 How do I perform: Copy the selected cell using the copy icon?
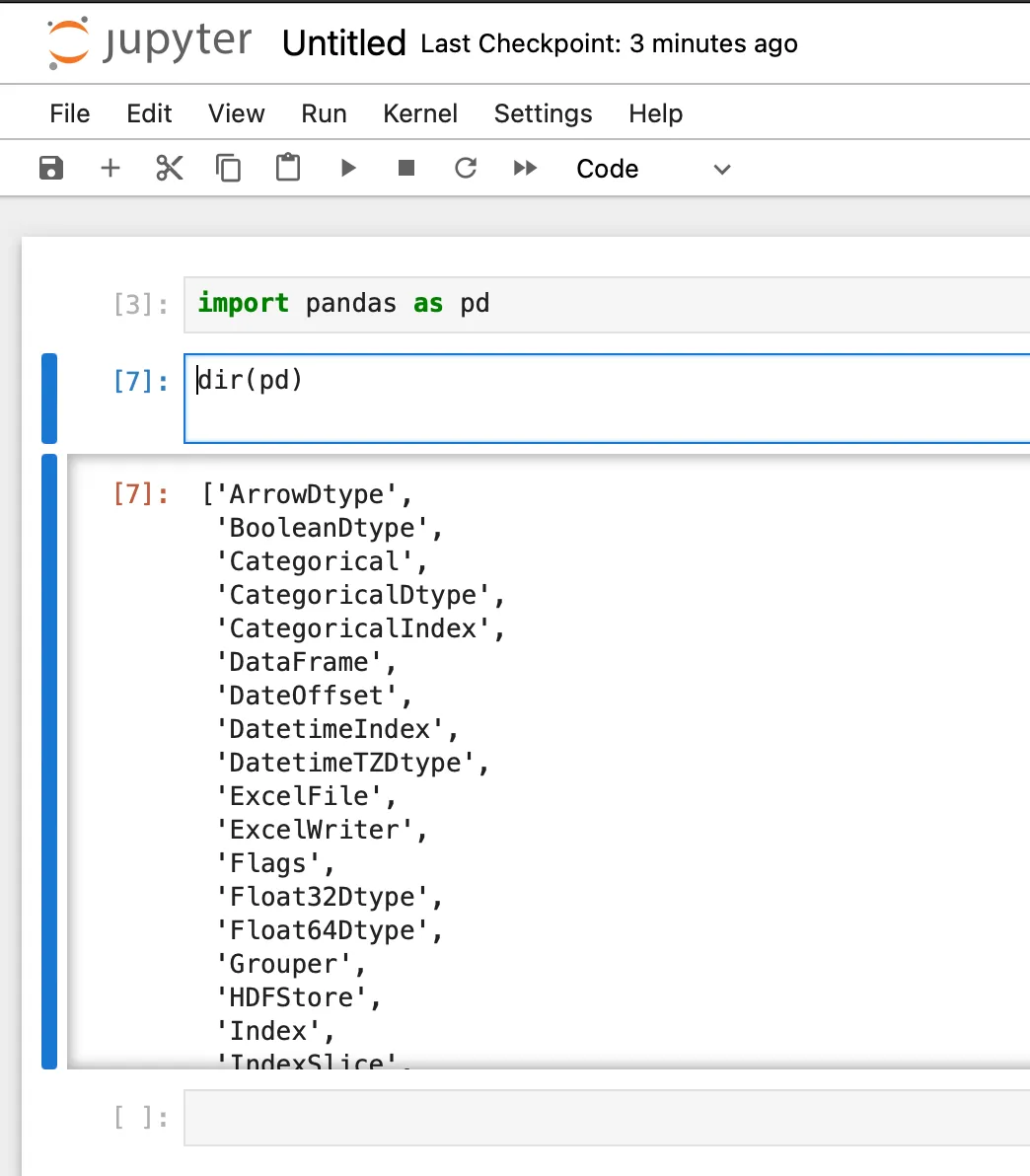click(228, 169)
